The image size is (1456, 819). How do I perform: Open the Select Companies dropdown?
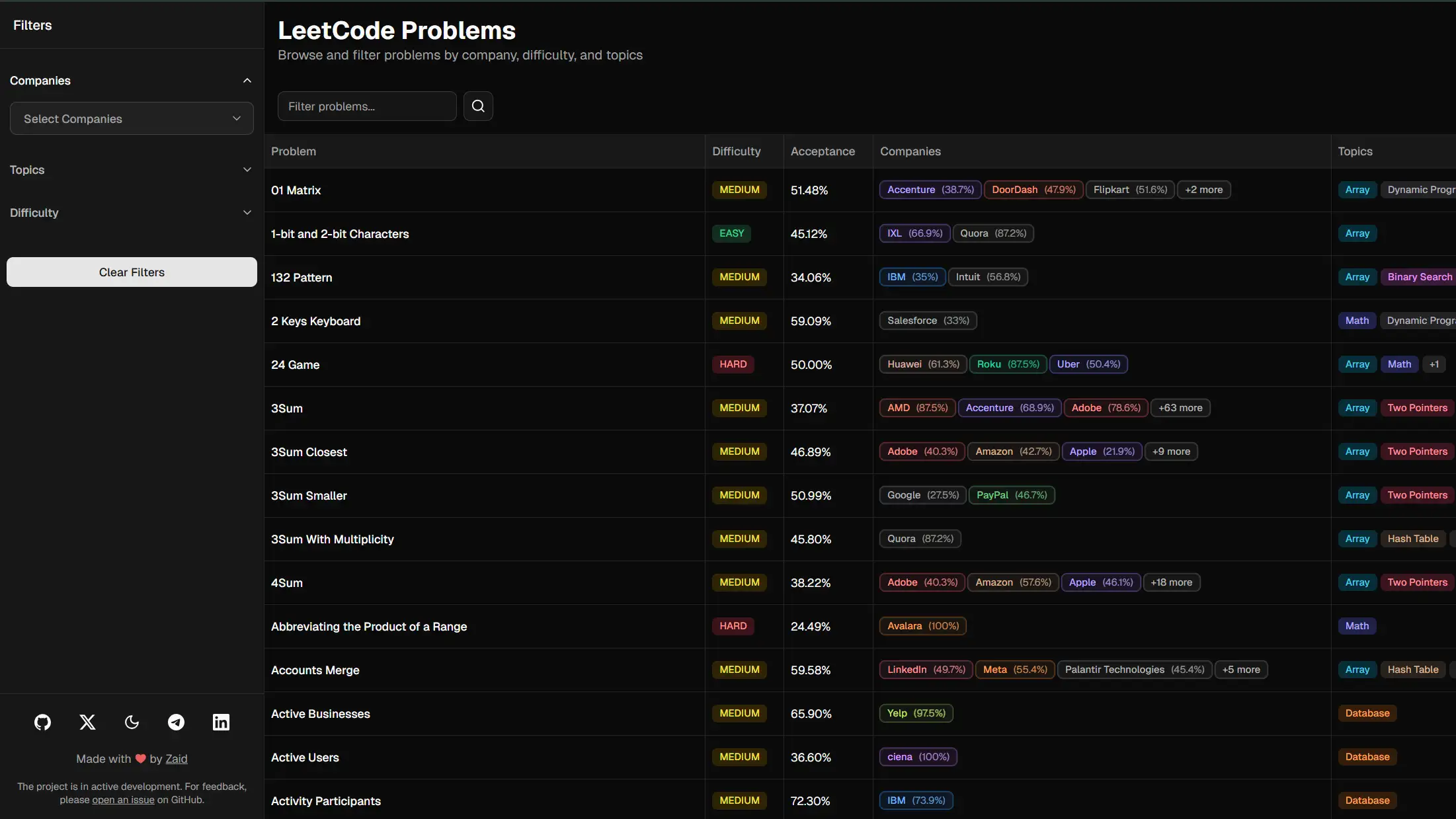point(131,118)
